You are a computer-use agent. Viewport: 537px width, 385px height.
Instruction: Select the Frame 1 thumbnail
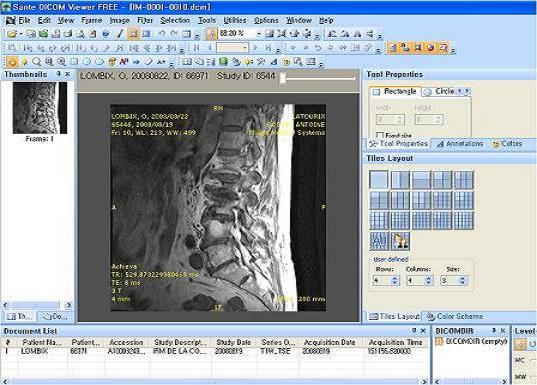coord(40,108)
